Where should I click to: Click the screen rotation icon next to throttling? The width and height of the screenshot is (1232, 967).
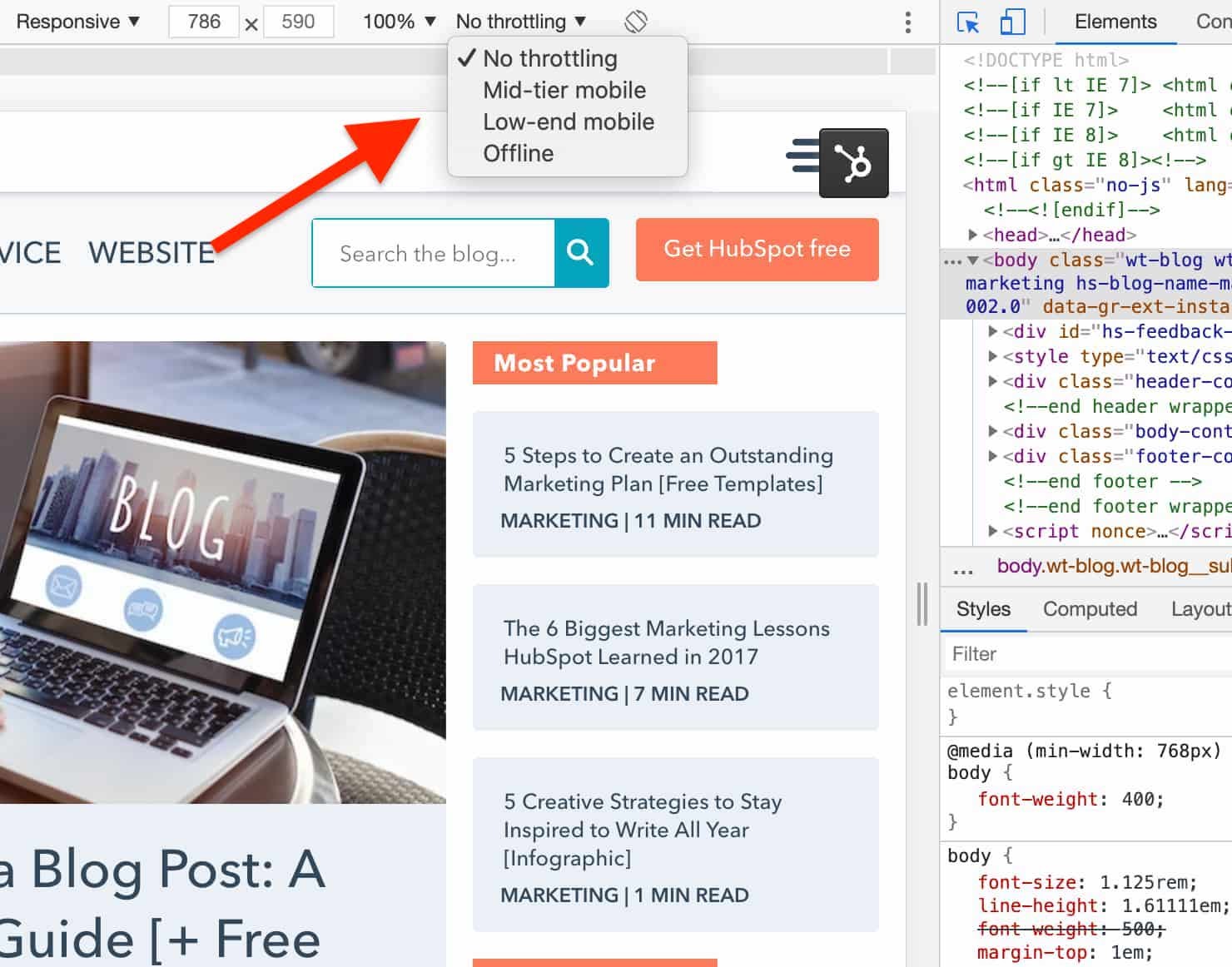pyautogui.click(x=635, y=21)
